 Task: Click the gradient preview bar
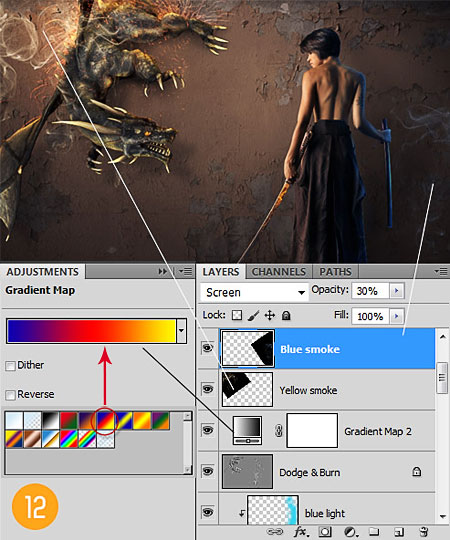click(x=91, y=331)
